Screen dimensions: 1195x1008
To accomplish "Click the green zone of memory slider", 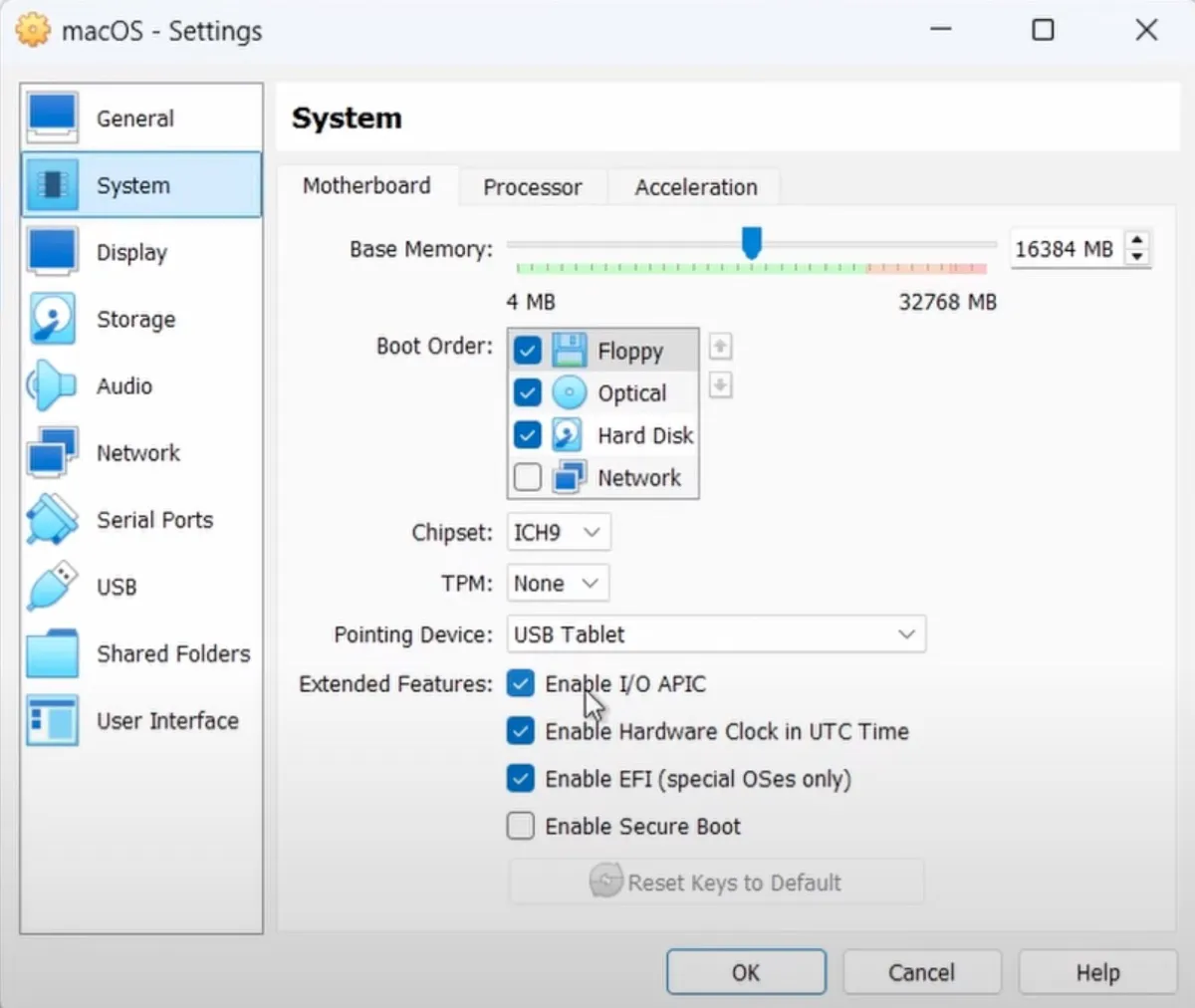I will (691, 268).
